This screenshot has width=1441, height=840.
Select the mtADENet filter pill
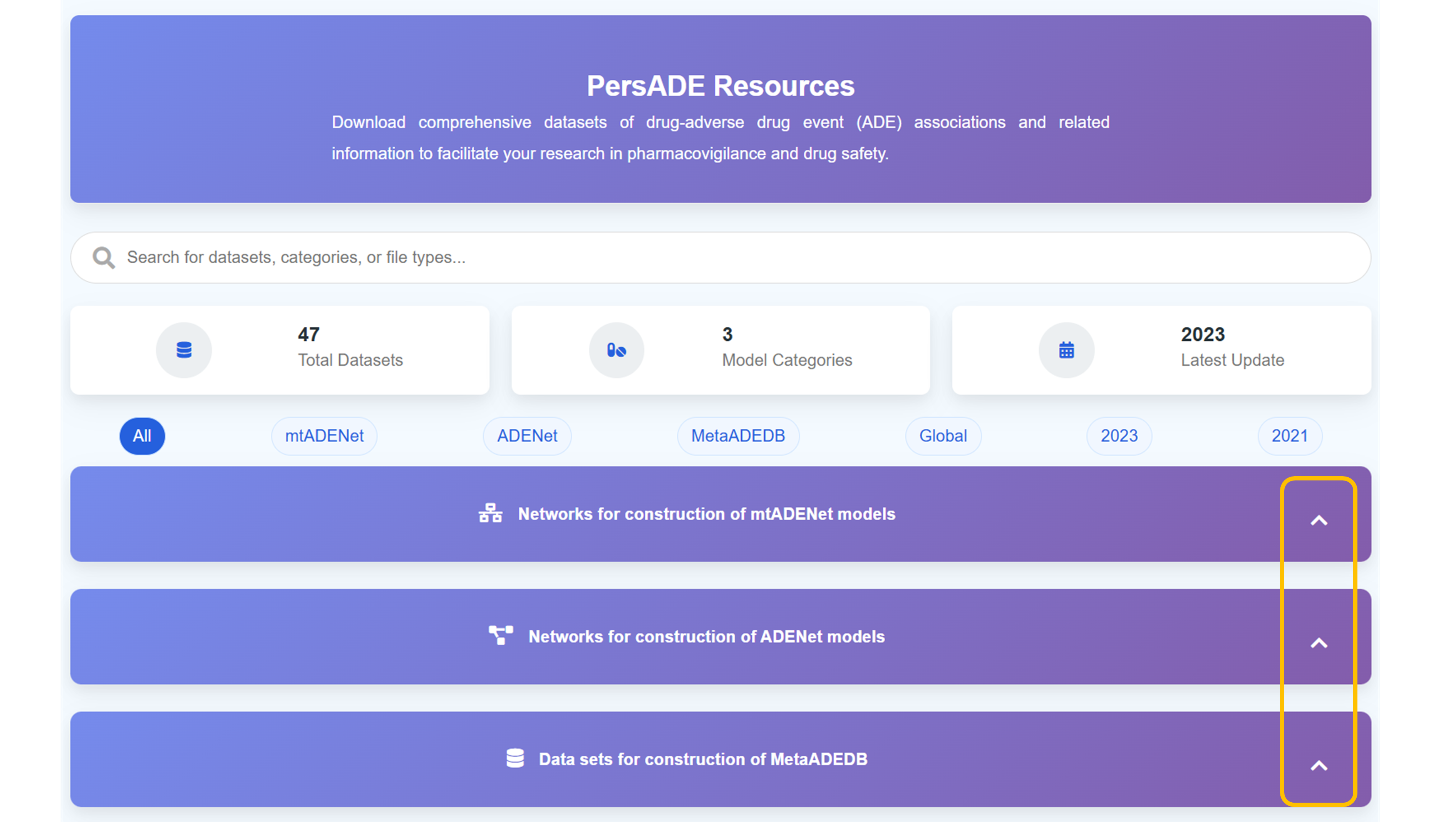(323, 436)
